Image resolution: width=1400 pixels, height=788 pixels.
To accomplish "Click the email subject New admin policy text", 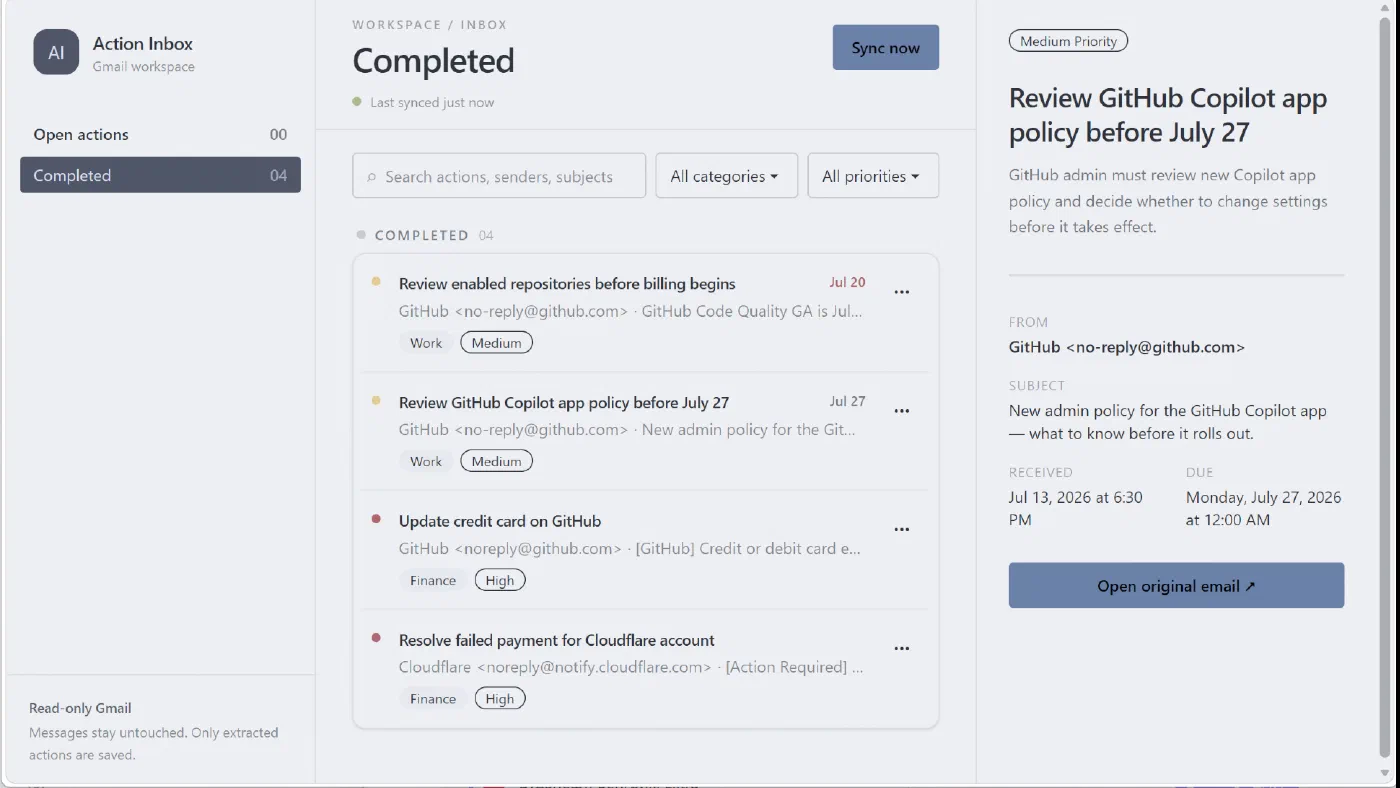I will 1168,422.
